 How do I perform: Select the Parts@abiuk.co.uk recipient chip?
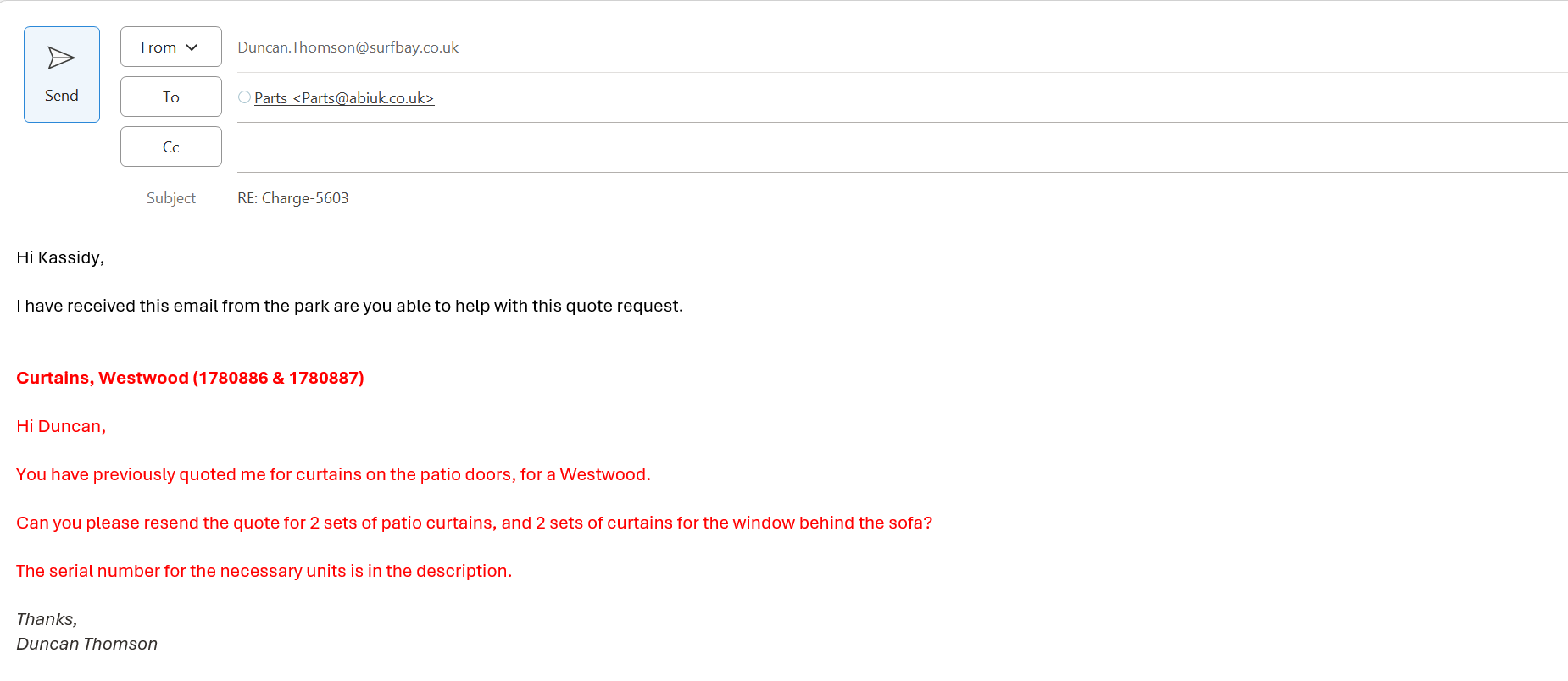coord(344,98)
